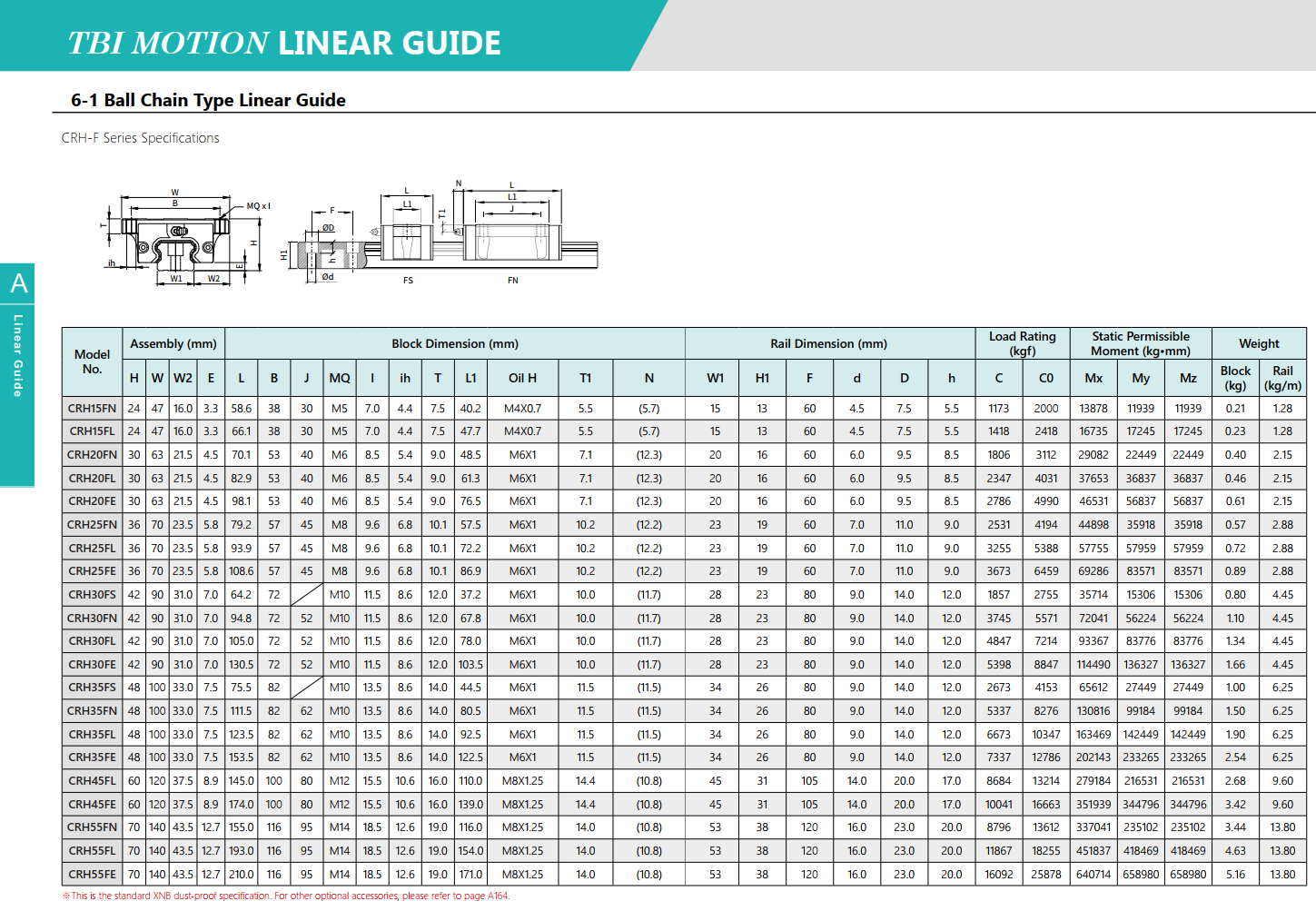Screen dimensions: 1316x921
Task: Click the "H1" column header
Action: [762, 378]
